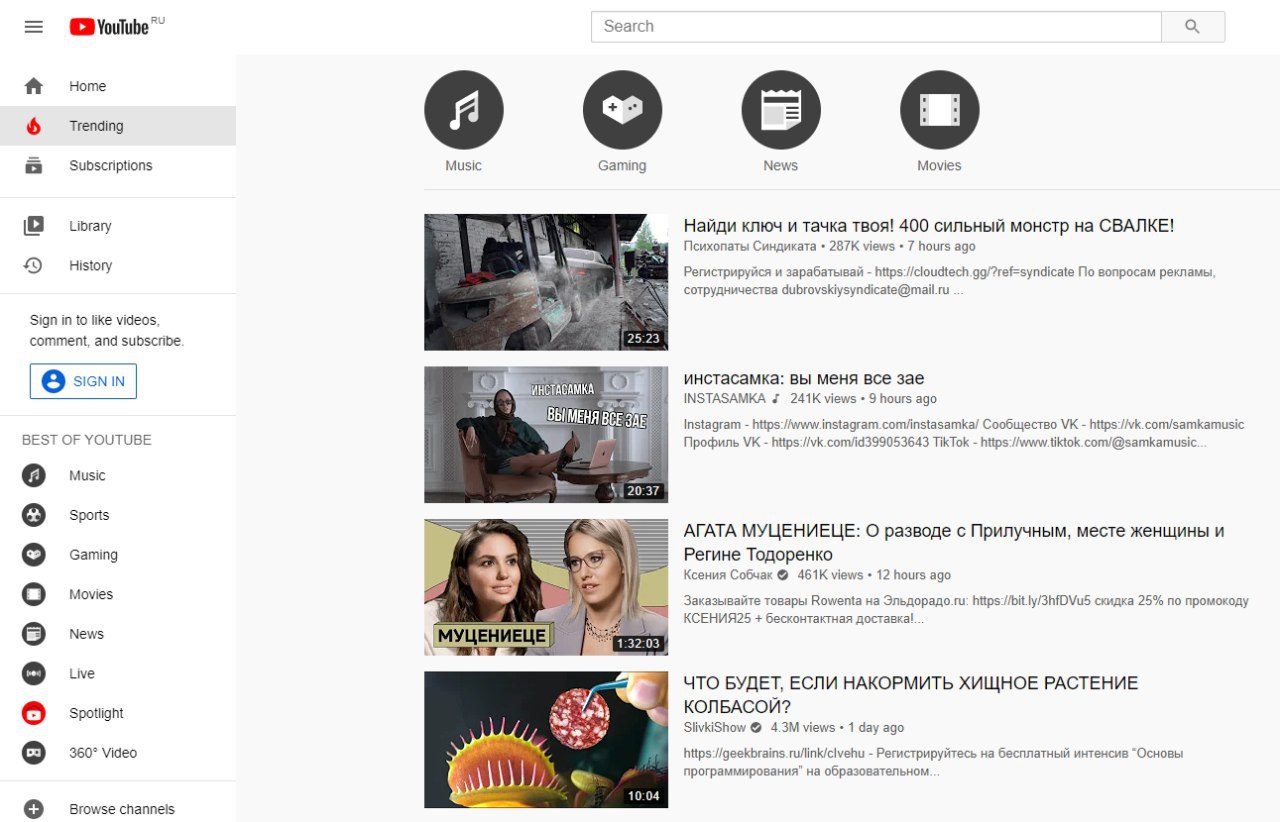This screenshot has width=1280, height=822.
Task: Click the History clock icon
Action: click(34, 265)
